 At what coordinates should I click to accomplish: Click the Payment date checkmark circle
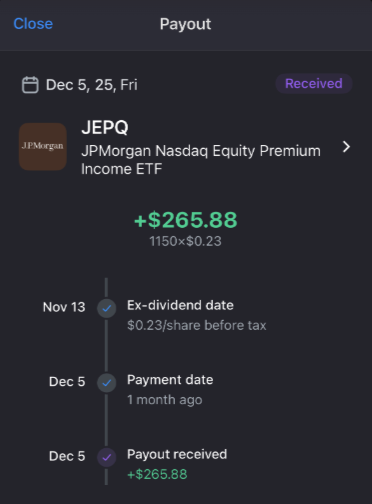click(x=107, y=383)
